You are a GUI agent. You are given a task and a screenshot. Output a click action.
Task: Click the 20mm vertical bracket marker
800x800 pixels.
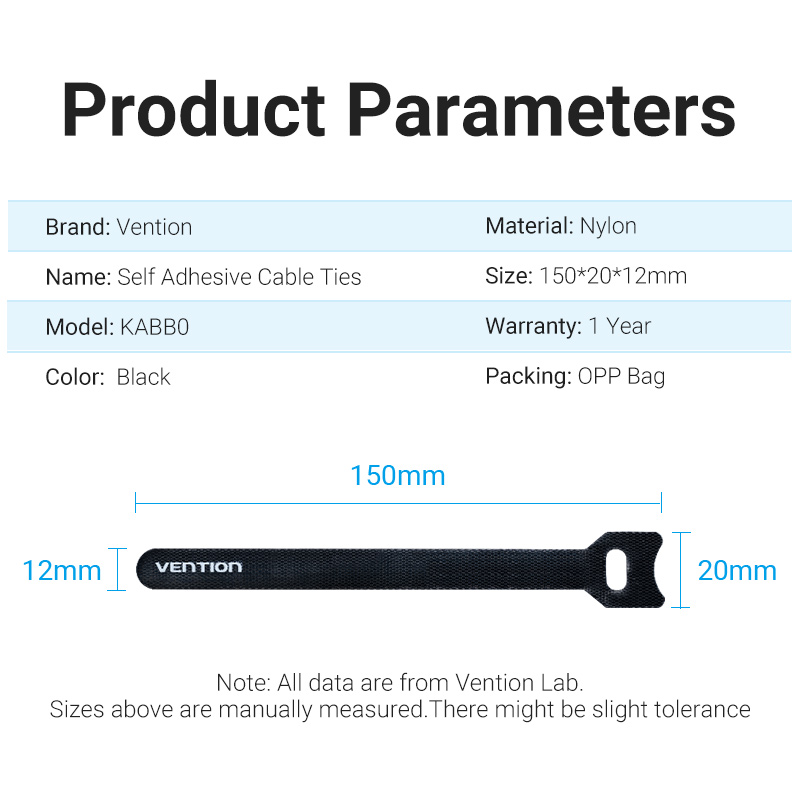pyautogui.click(x=681, y=570)
